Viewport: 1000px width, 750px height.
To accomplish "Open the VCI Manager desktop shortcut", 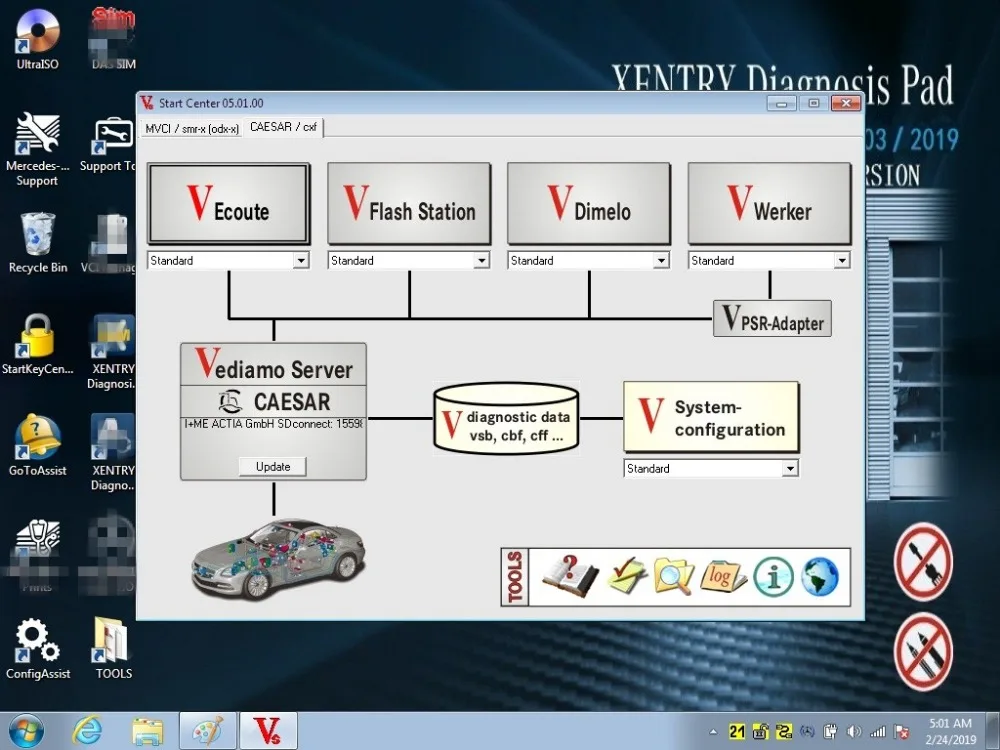I will point(110,243).
